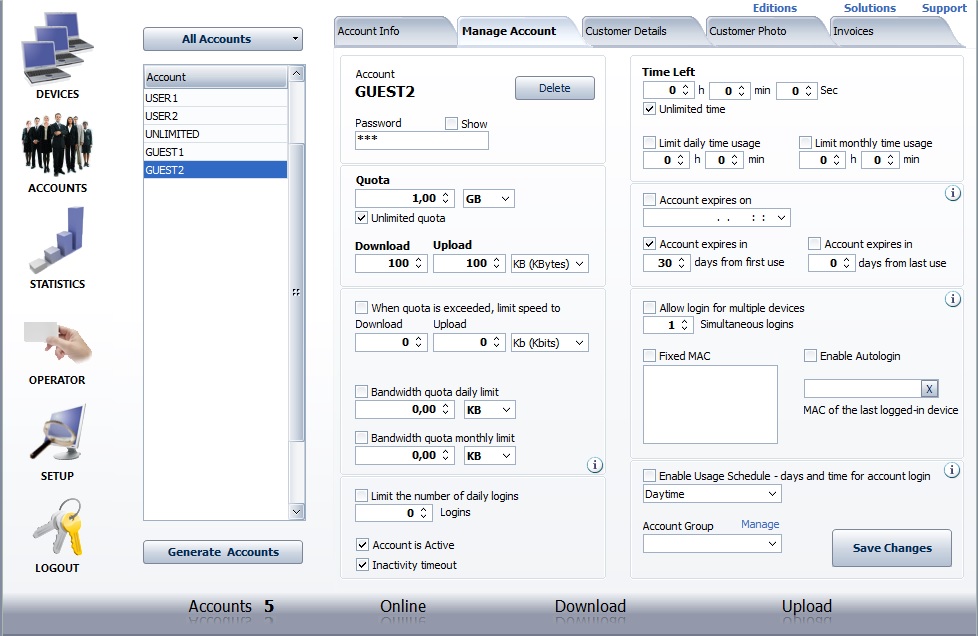Uncheck Inactivity timeout
Viewport: 978px width, 636px height.
pyautogui.click(x=362, y=565)
